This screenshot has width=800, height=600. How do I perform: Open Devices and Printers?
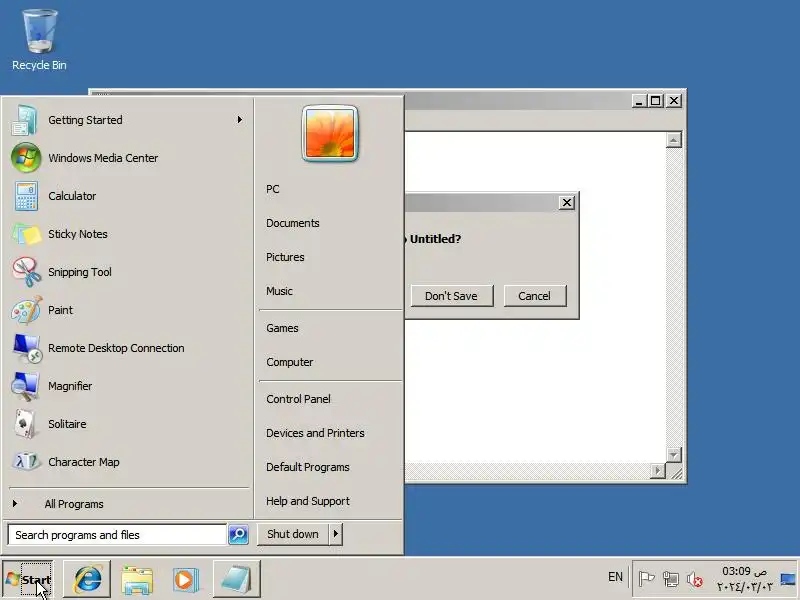(330, 433)
